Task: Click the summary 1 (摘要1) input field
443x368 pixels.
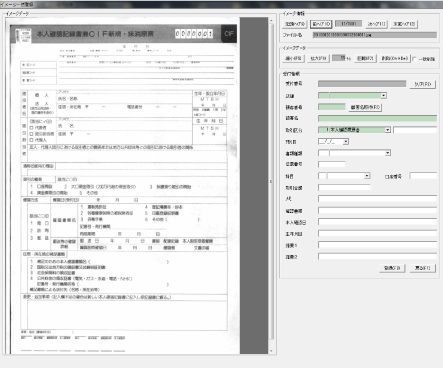Action: (x=377, y=245)
